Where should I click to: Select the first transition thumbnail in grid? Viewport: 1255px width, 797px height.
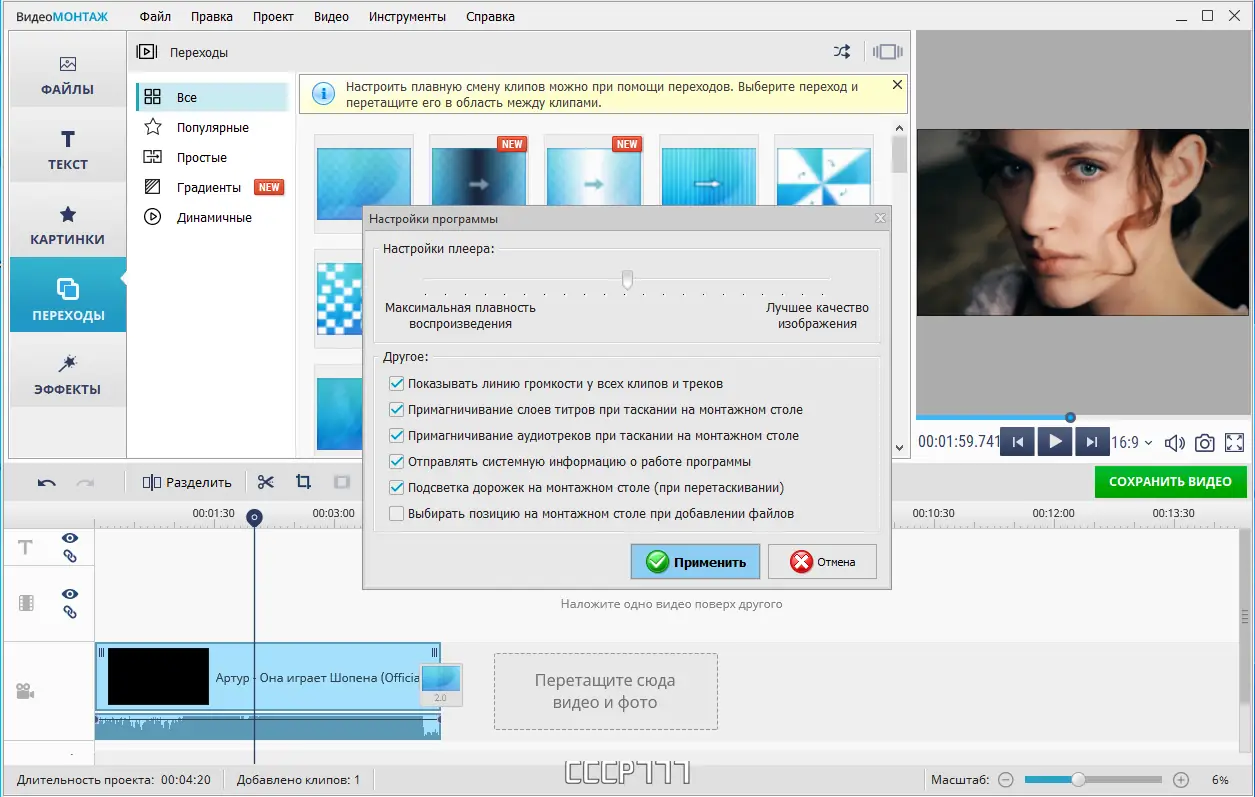364,182
